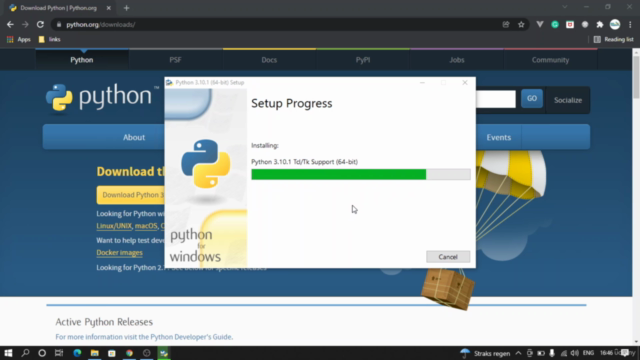Open Microsoft Store from taskbar
The image size is (640, 360).
(112, 353)
